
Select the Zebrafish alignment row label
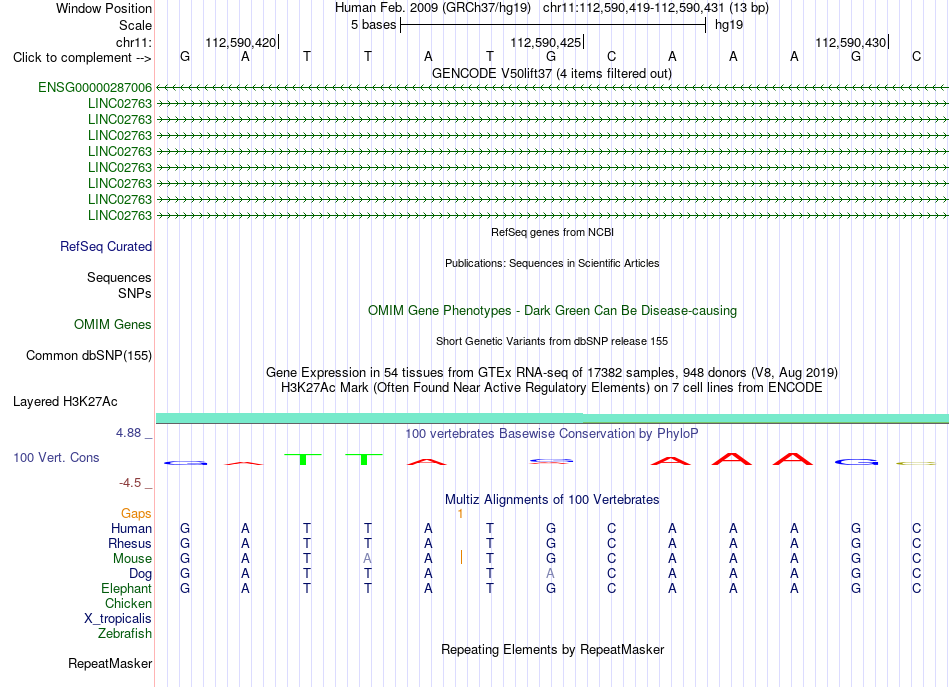pyautogui.click(x=125, y=634)
